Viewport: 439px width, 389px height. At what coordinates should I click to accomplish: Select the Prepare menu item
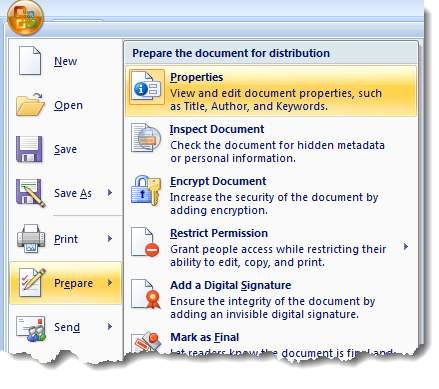coord(66,283)
